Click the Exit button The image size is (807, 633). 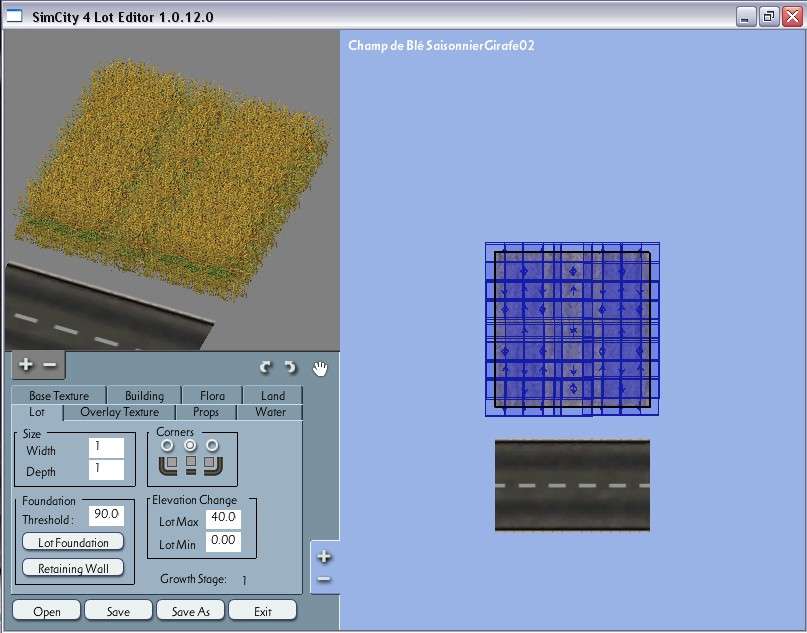[262, 611]
